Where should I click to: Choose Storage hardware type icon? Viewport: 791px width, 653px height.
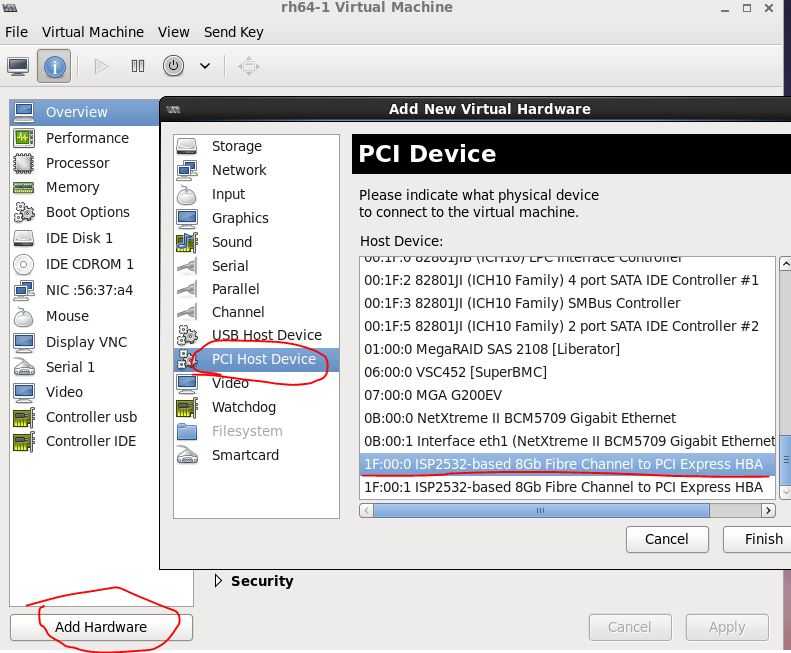click(187, 146)
